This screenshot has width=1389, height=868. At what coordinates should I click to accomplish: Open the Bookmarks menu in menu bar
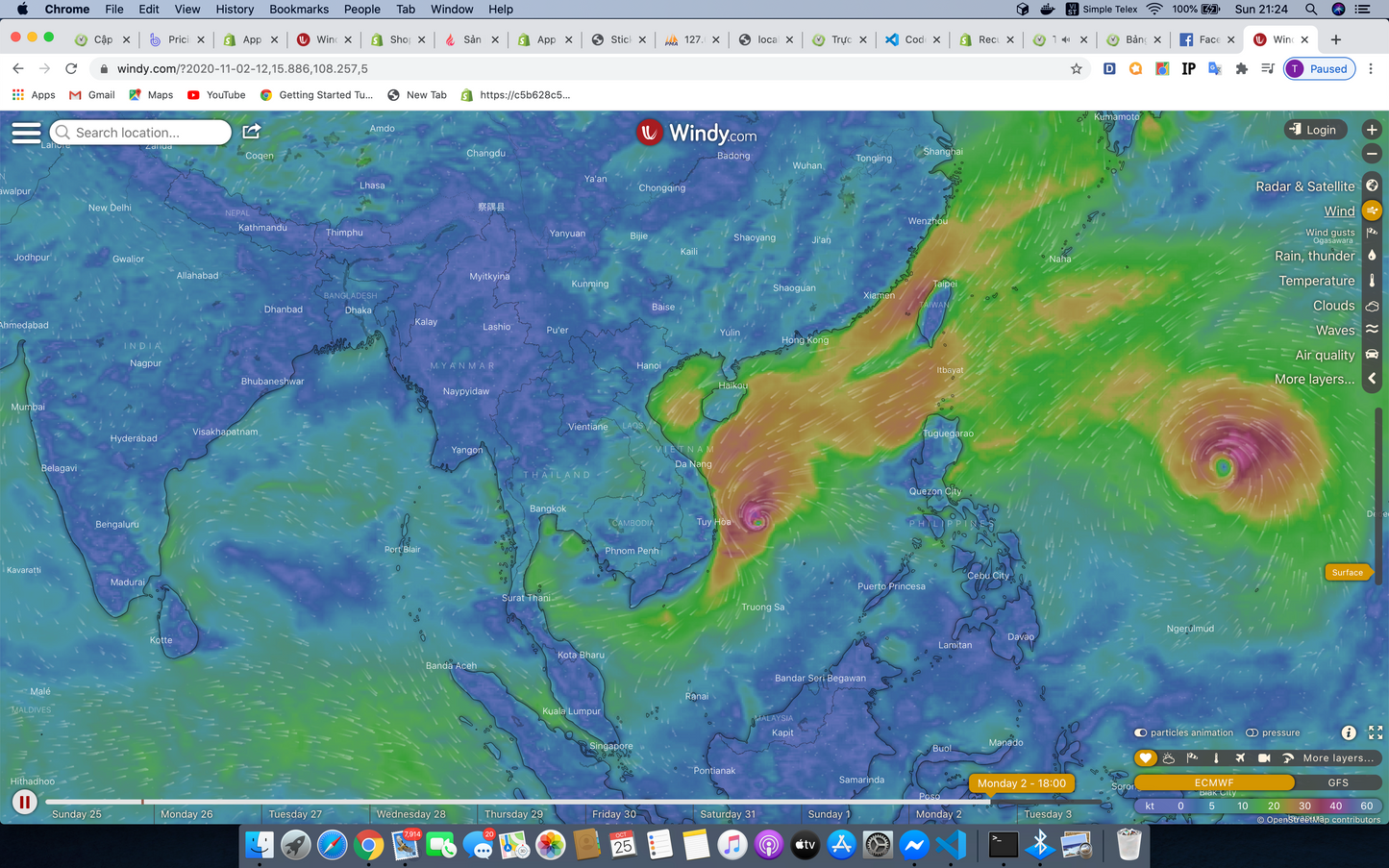299,9
